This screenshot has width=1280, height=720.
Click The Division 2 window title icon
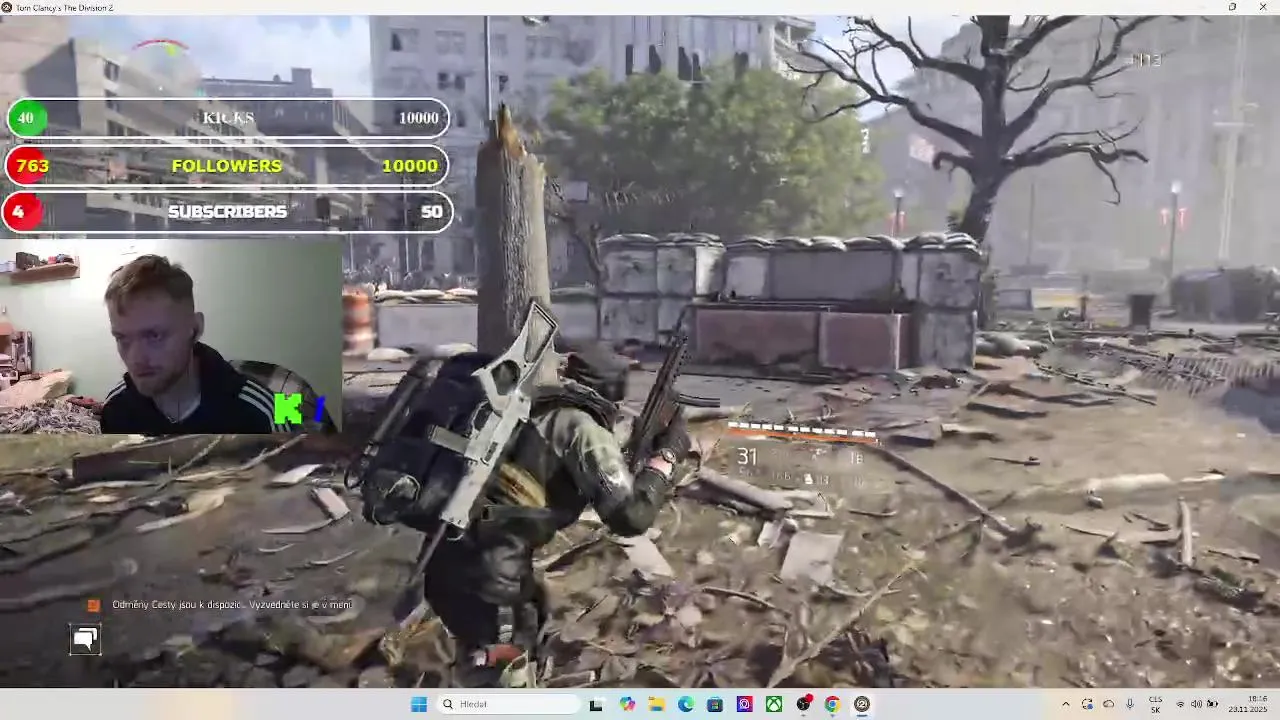(x=7, y=7)
